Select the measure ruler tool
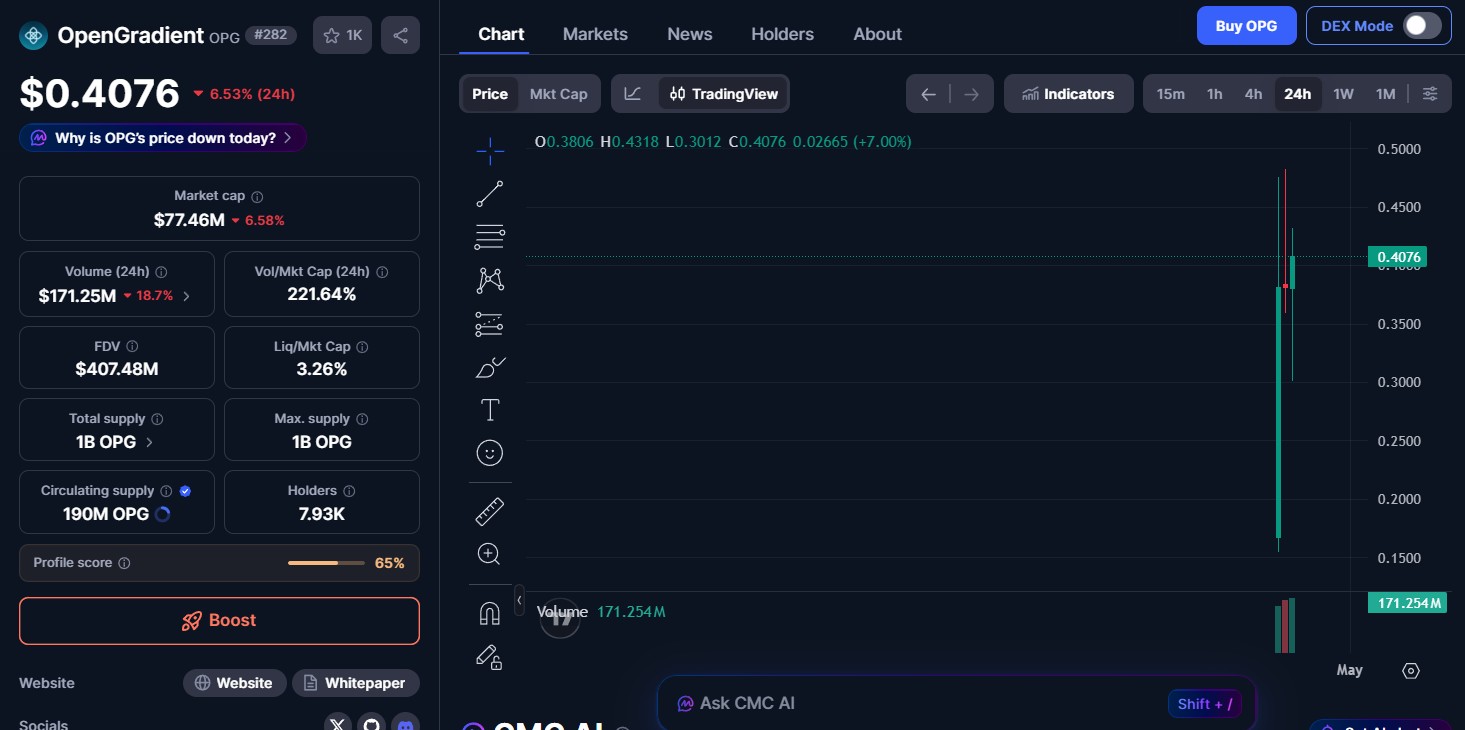The image size is (1465, 730). click(489, 511)
